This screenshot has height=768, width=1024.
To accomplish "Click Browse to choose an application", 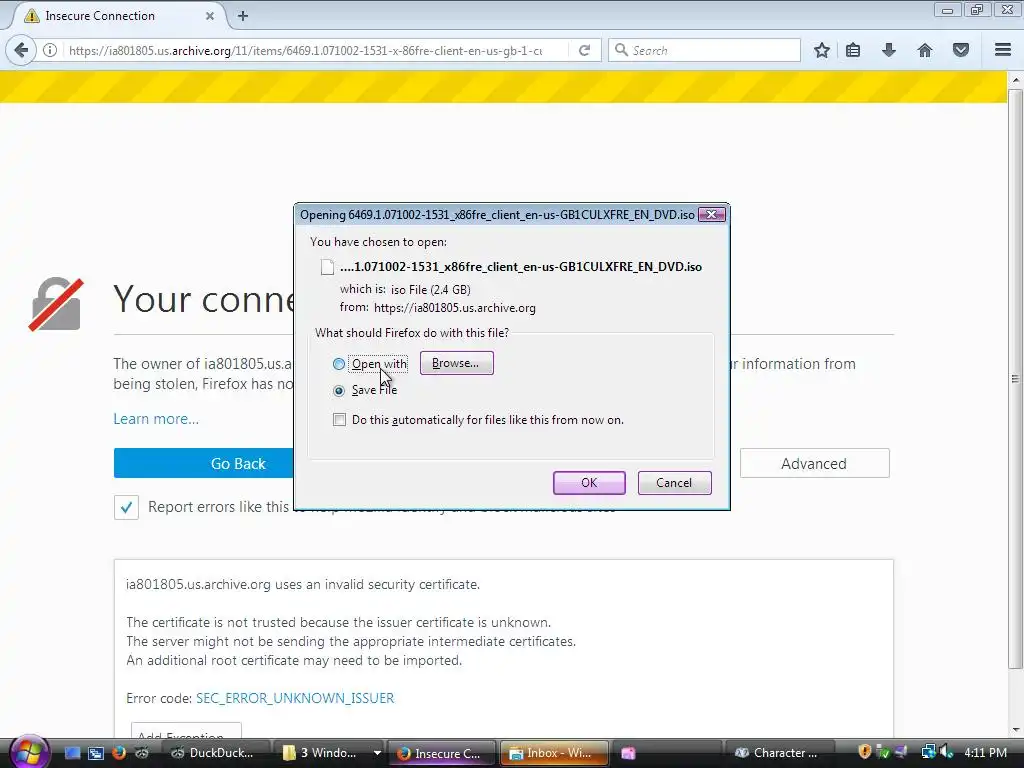I will click(456, 363).
